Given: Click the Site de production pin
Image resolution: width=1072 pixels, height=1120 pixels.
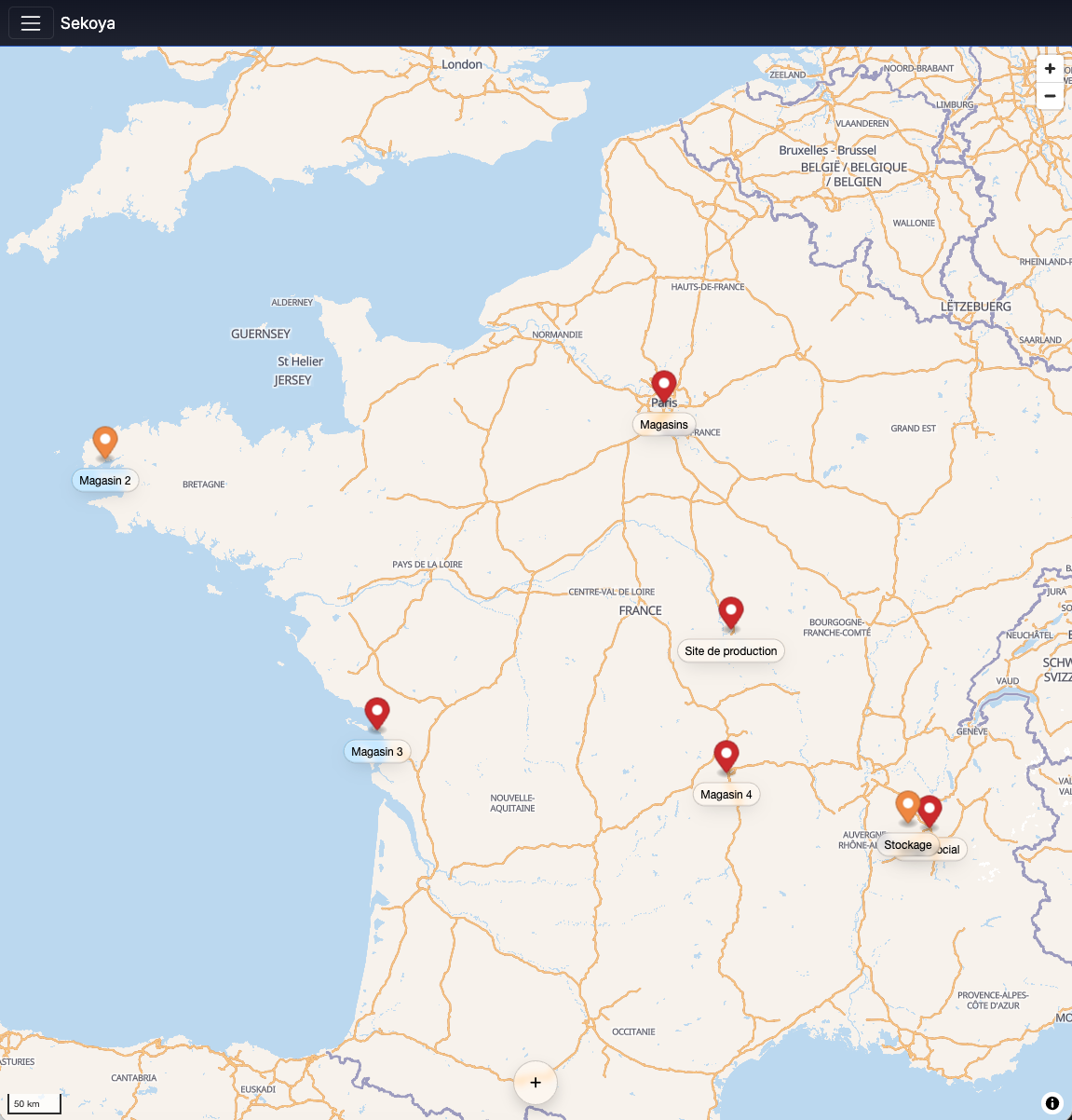Looking at the screenshot, I should [731, 613].
